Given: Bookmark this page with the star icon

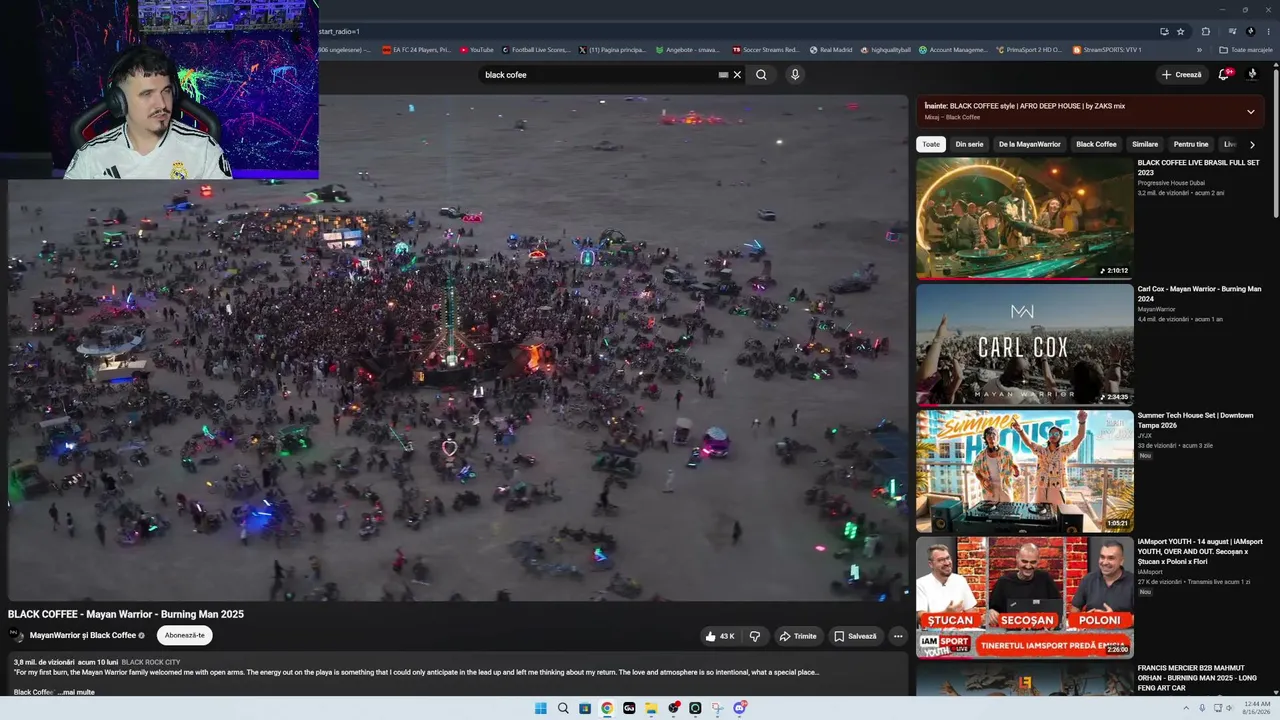Looking at the screenshot, I should pyautogui.click(x=1180, y=31).
